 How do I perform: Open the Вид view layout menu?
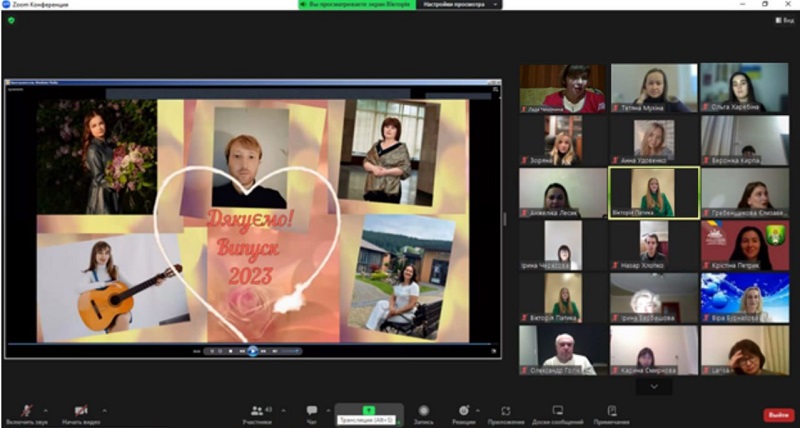point(785,20)
